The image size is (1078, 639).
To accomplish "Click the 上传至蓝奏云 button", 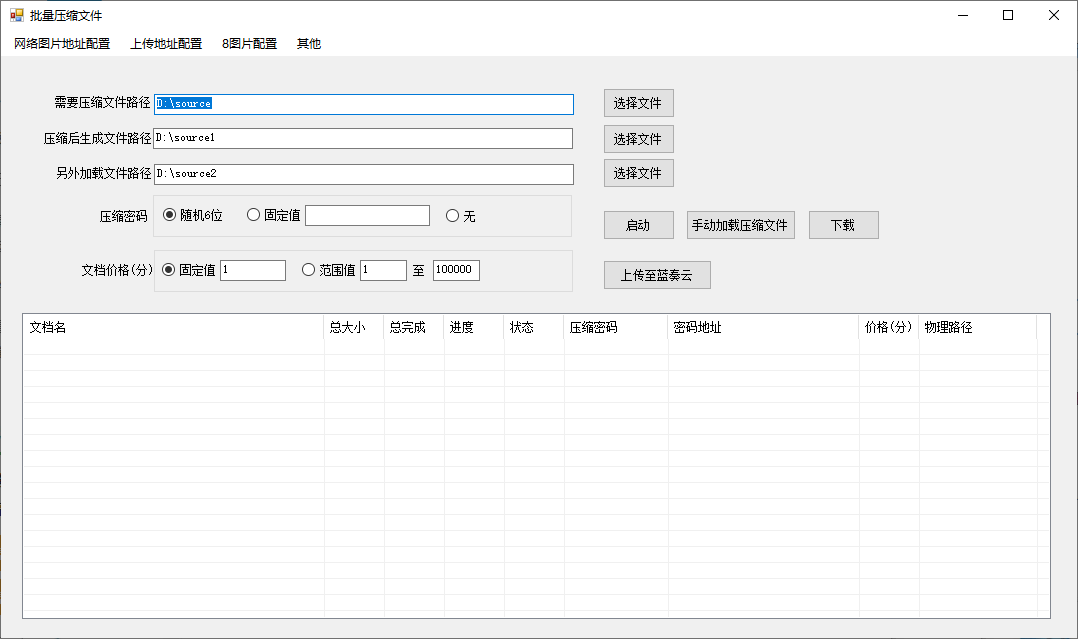I will tap(657, 275).
